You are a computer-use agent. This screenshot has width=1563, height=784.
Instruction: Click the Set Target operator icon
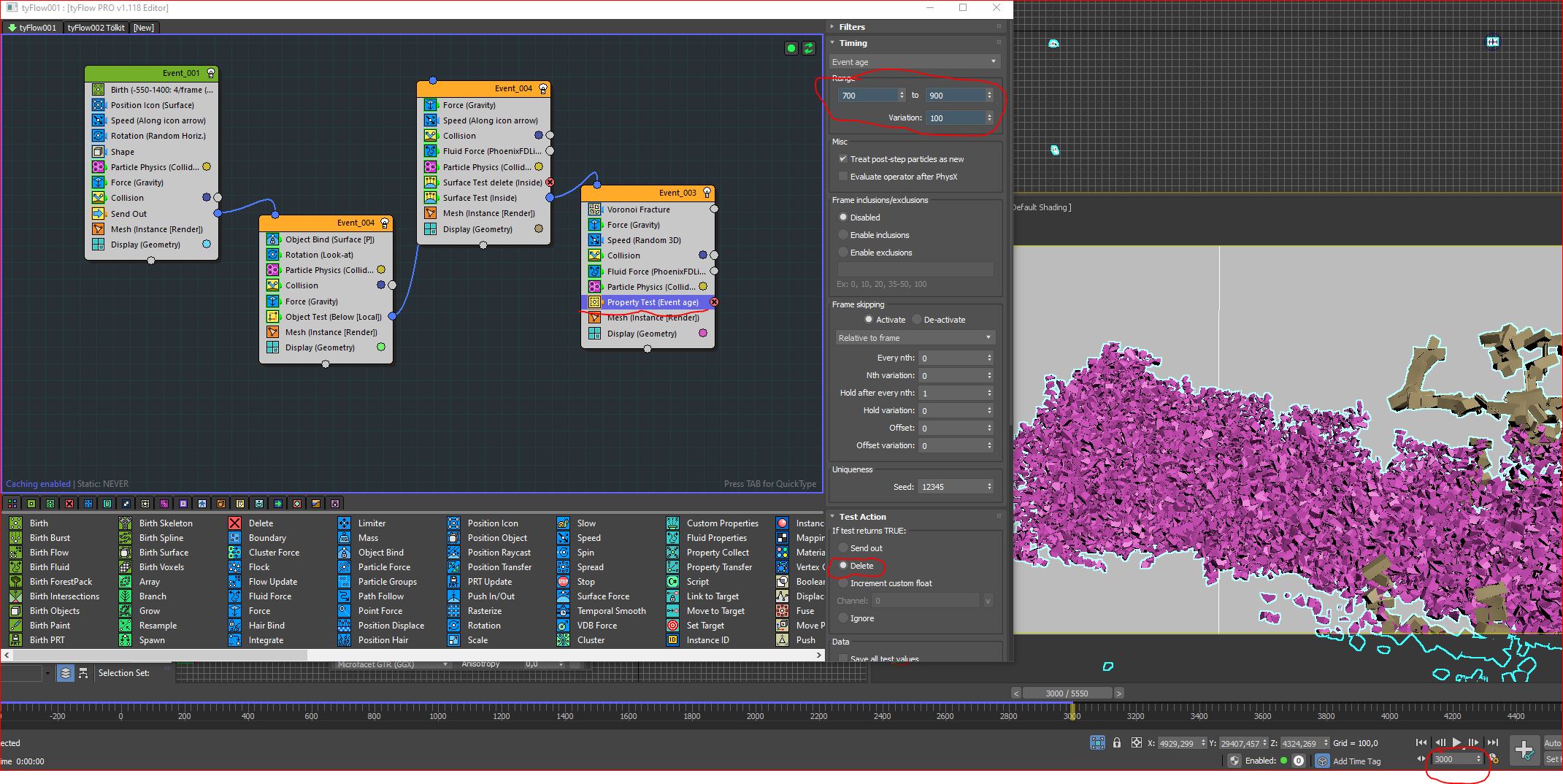point(672,626)
